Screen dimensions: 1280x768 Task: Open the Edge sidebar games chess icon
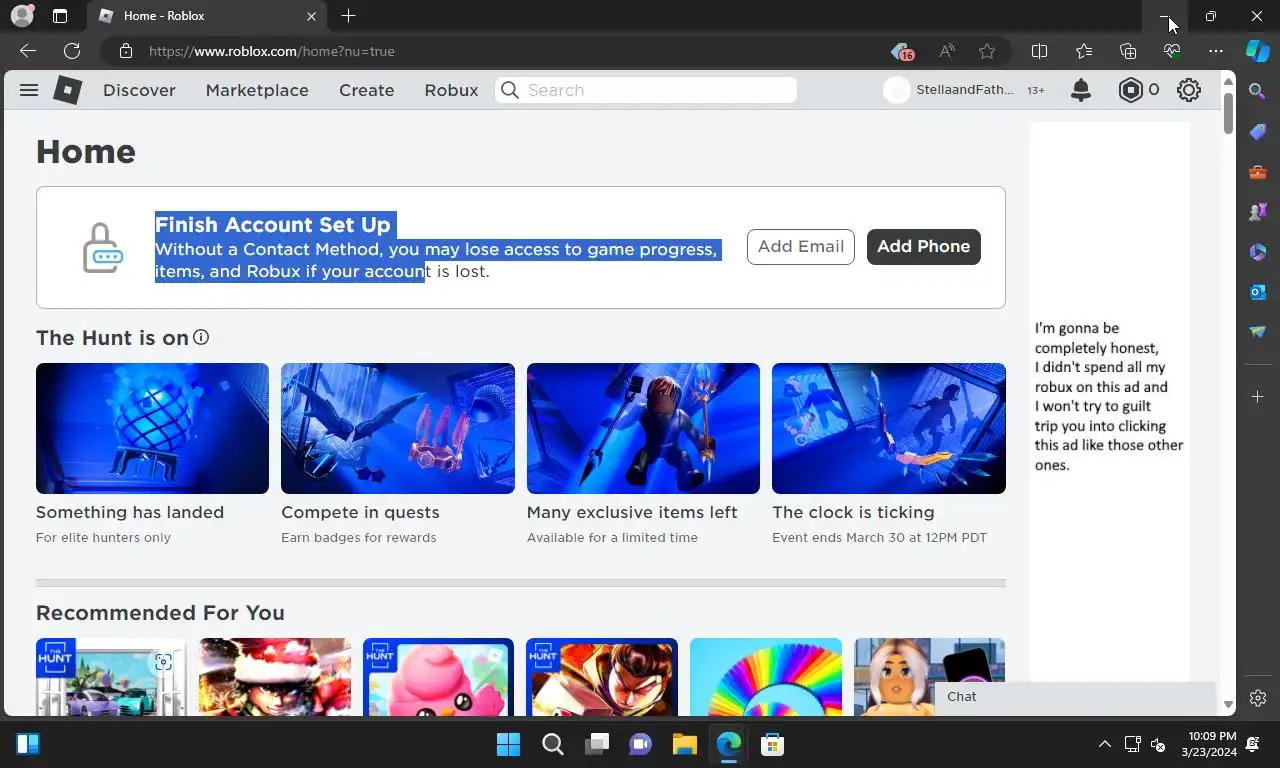[1258, 212]
